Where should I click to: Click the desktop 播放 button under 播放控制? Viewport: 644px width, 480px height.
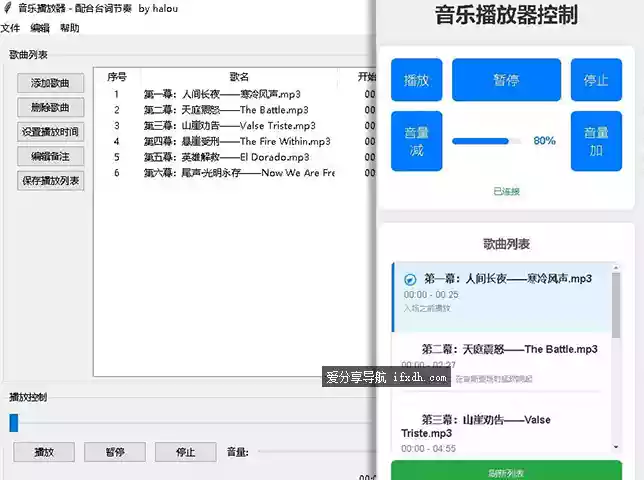coord(44,452)
